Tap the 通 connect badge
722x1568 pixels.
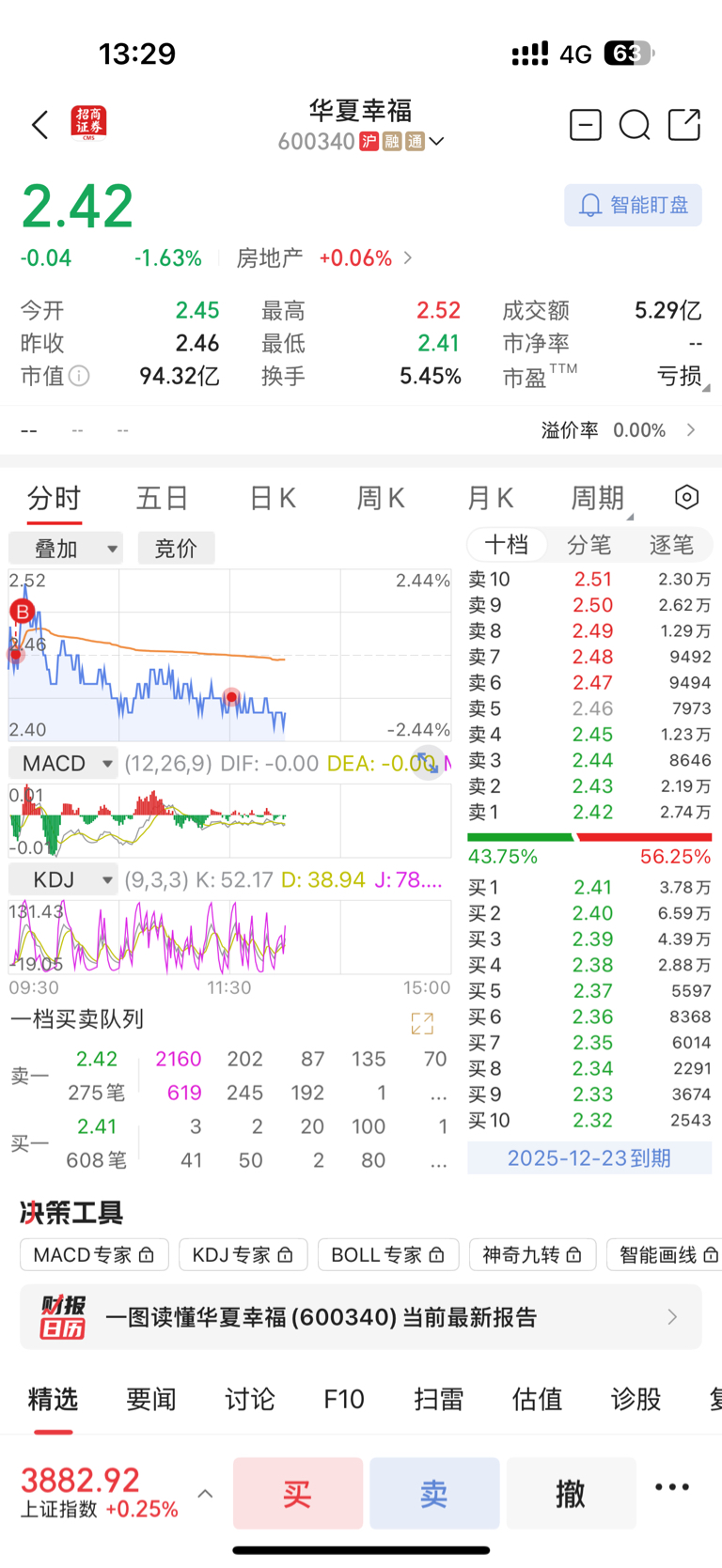415,142
